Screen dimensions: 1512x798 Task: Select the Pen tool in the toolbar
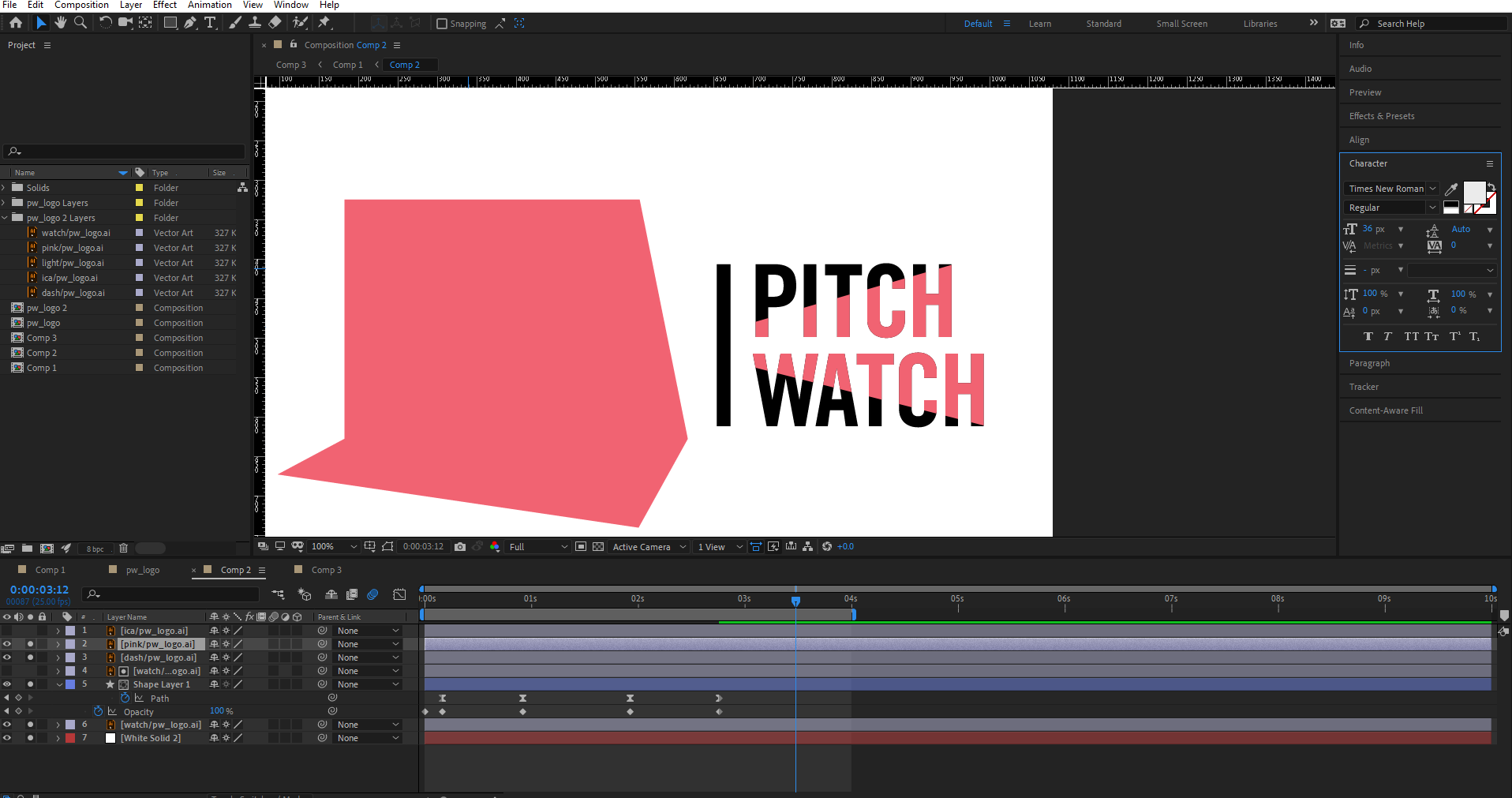coord(189,23)
